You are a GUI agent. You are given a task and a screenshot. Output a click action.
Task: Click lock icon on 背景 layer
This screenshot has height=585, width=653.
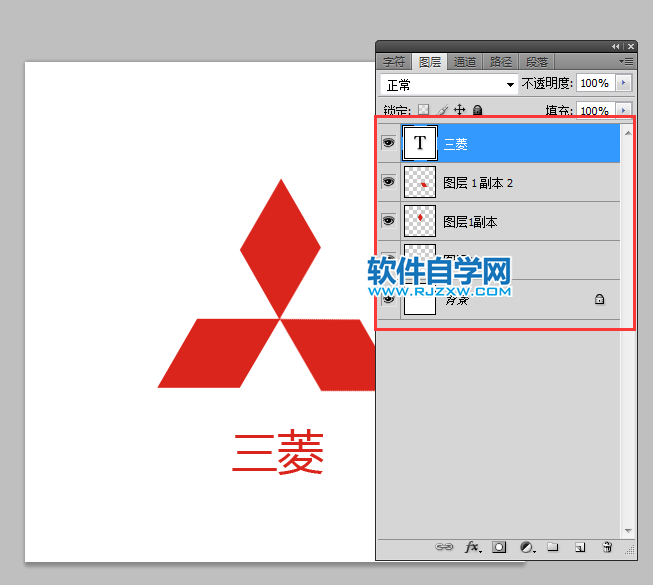(x=599, y=299)
